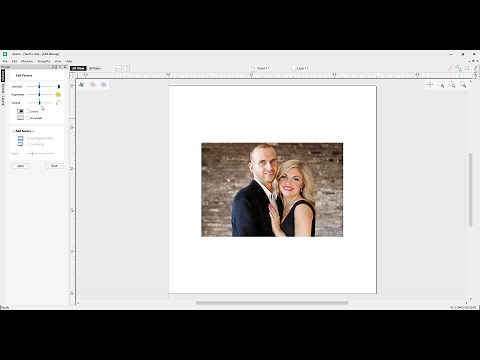
Task: Select the middle vertical side tab
Action: pos(3,89)
